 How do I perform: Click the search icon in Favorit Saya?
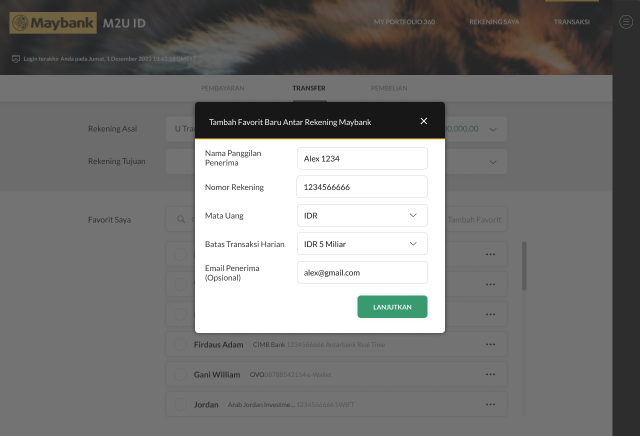181,219
